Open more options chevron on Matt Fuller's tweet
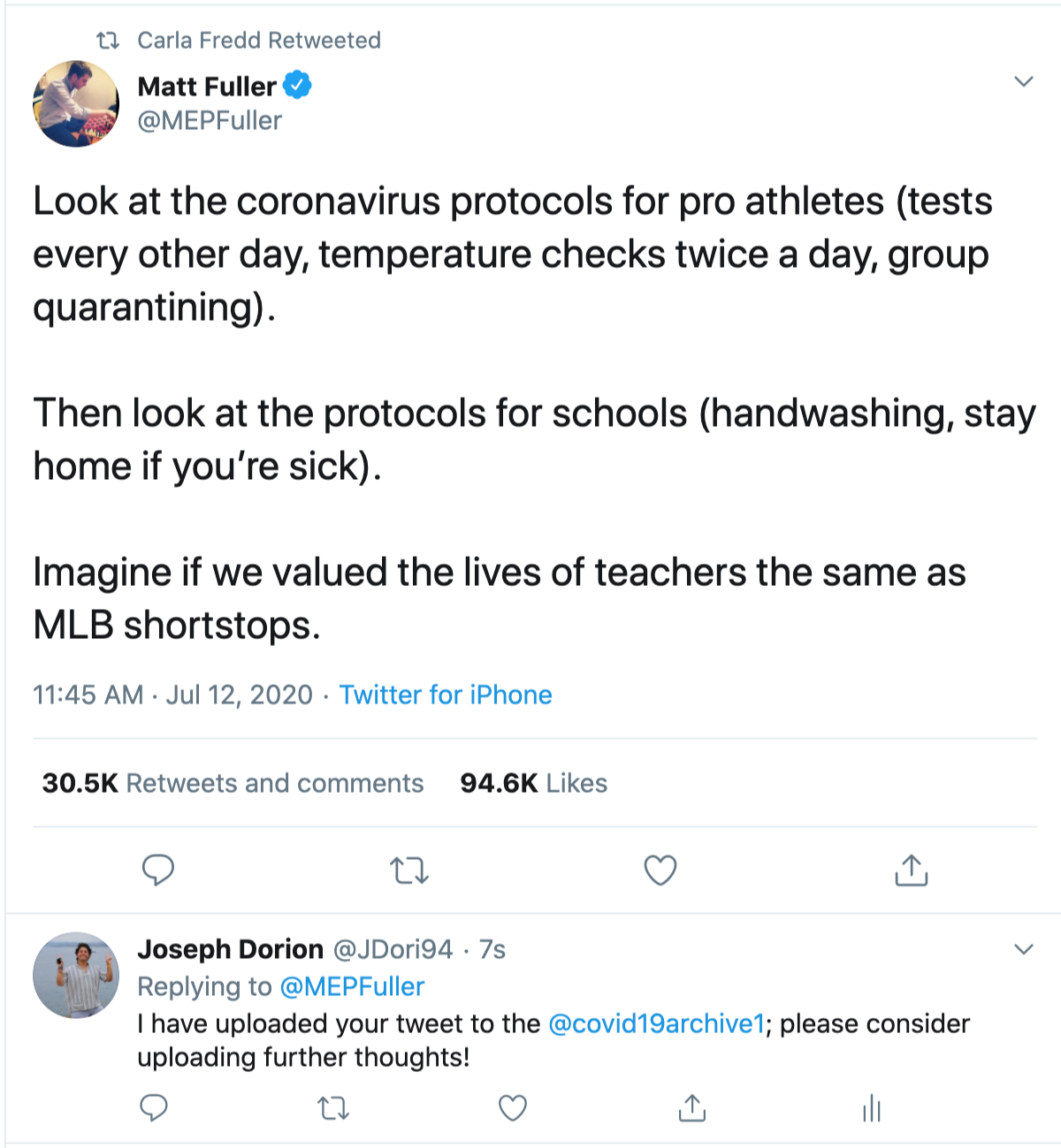Viewport: 1061px width, 1148px height. pyautogui.click(x=1023, y=82)
